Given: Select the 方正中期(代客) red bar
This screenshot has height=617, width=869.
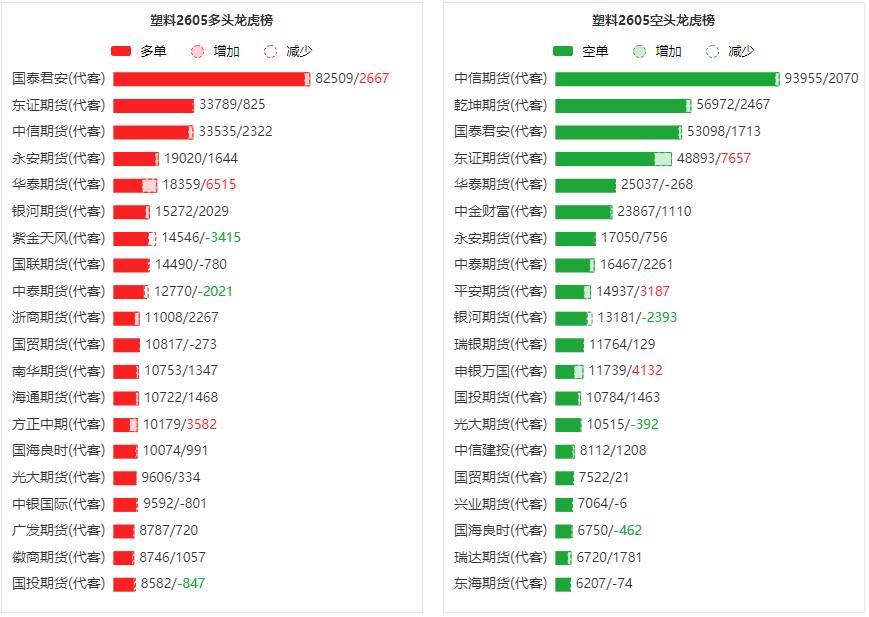Looking at the screenshot, I should coord(122,424).
